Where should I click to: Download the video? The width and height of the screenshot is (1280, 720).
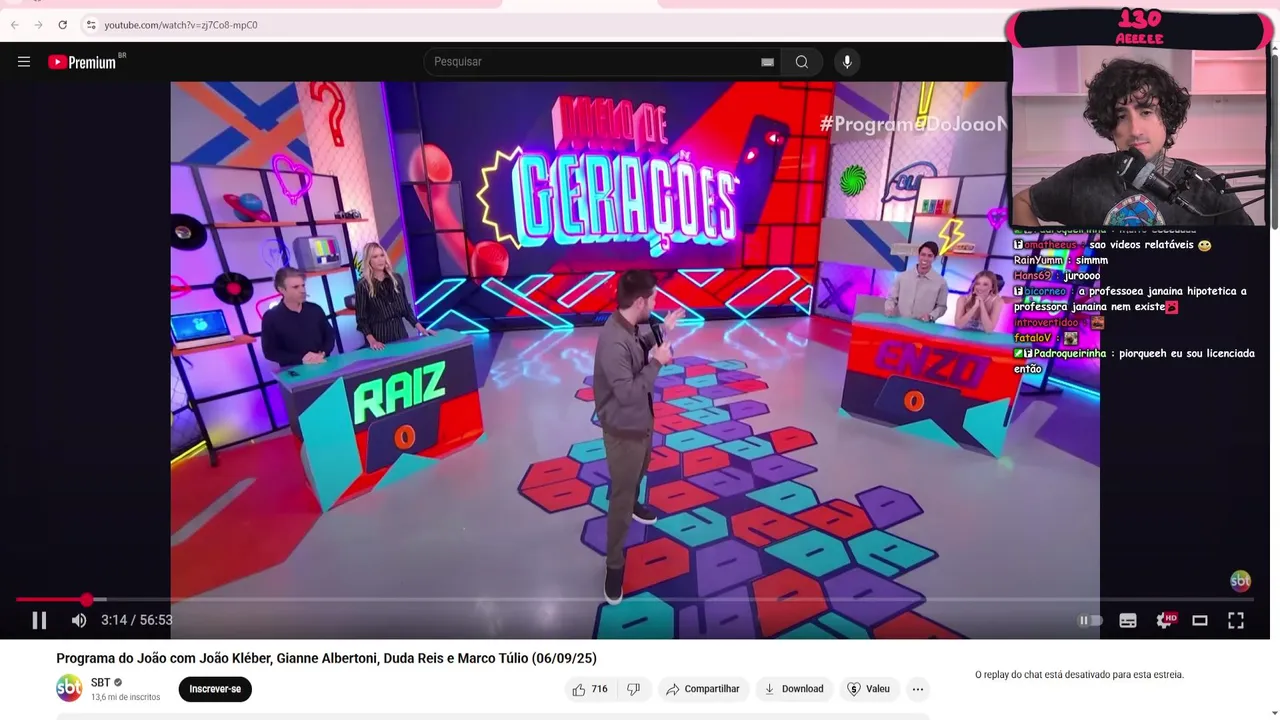[x=794, y=689]
